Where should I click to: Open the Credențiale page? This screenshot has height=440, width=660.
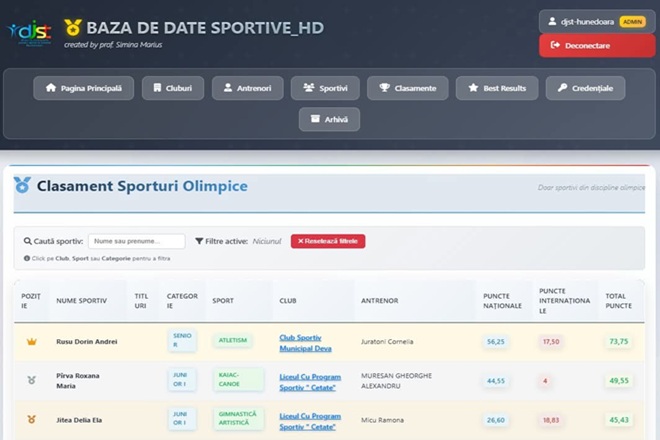tap(585, 88)
